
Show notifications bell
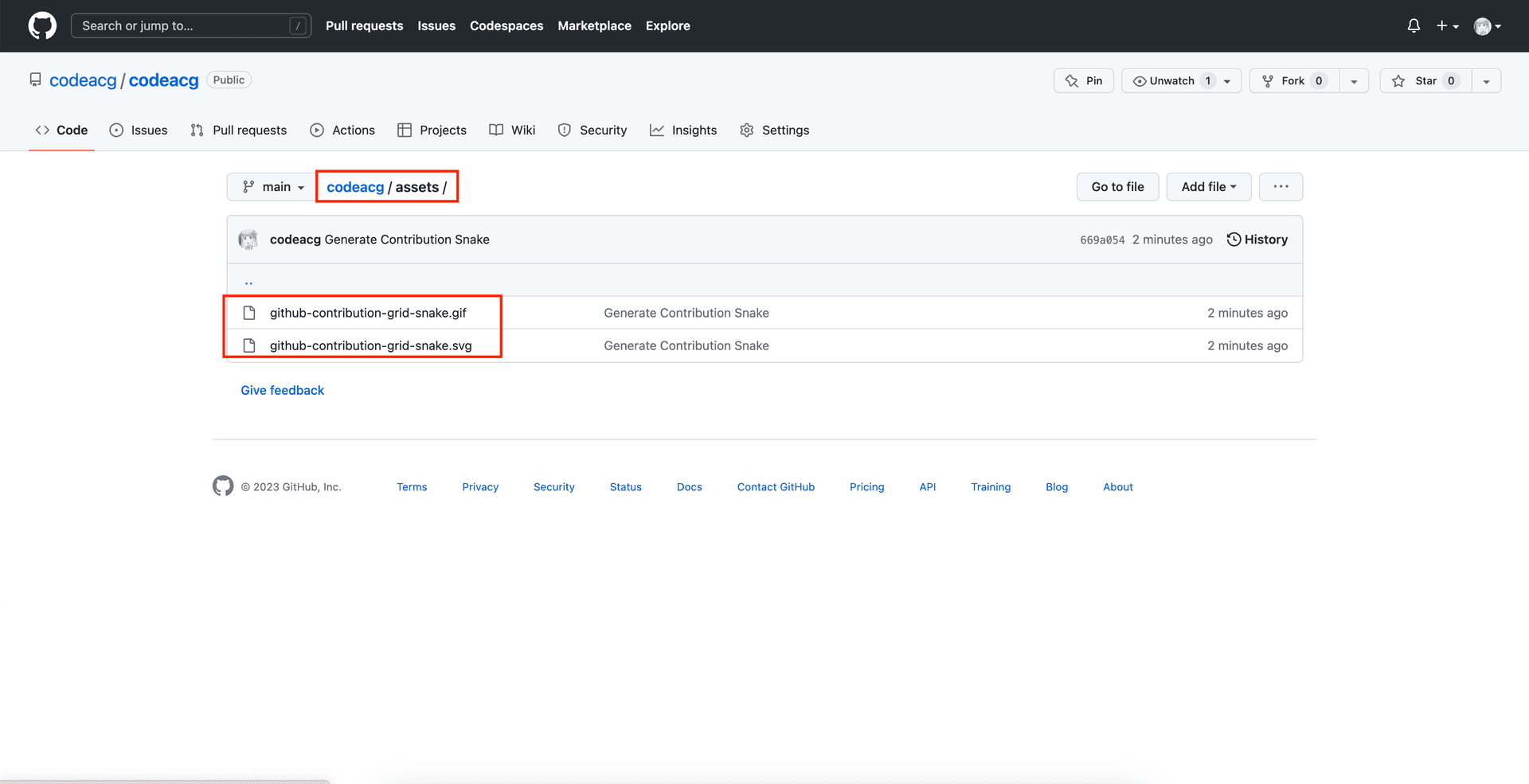1414,25
